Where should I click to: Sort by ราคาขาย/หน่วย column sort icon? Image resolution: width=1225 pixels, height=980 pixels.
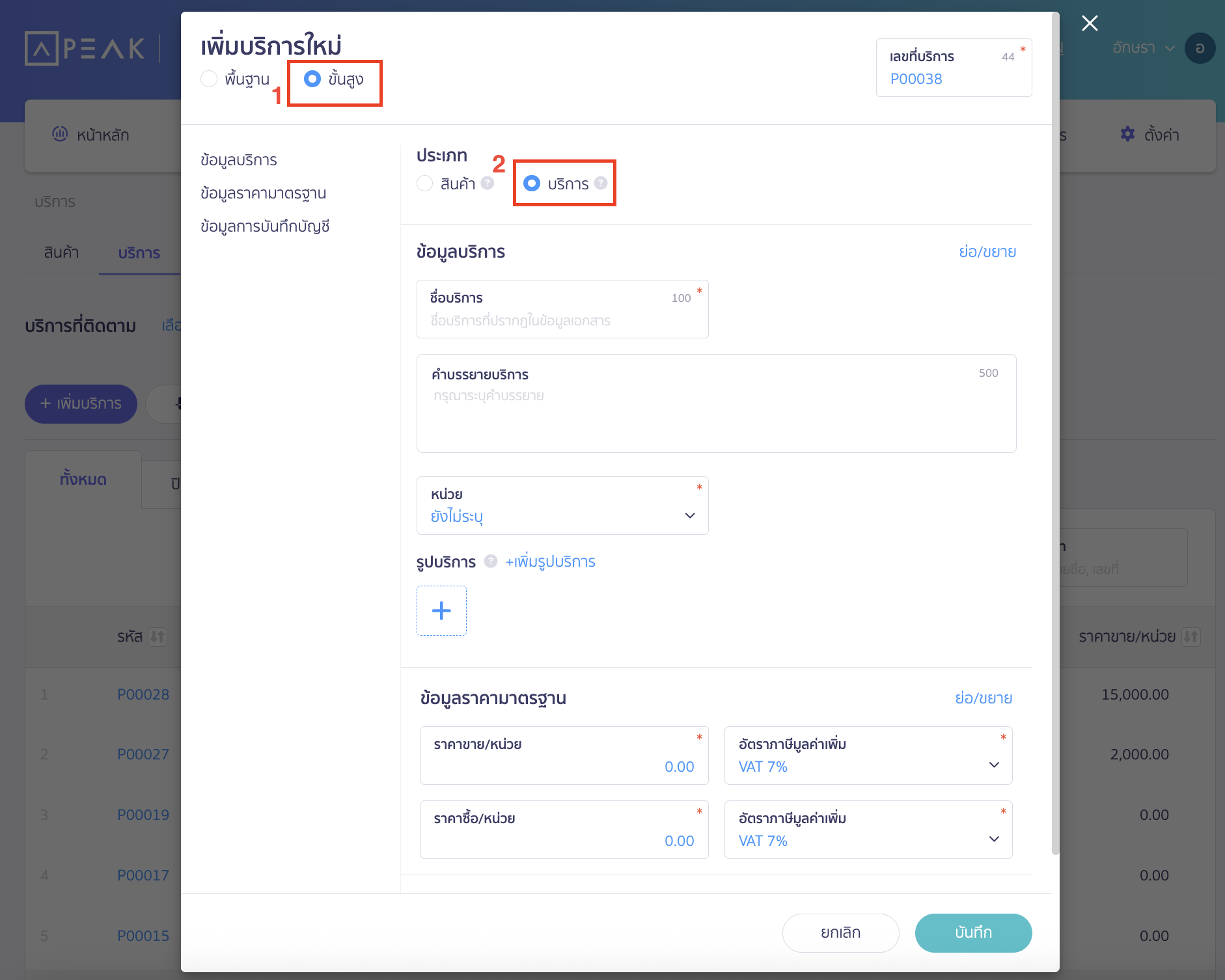point(1191,636)
